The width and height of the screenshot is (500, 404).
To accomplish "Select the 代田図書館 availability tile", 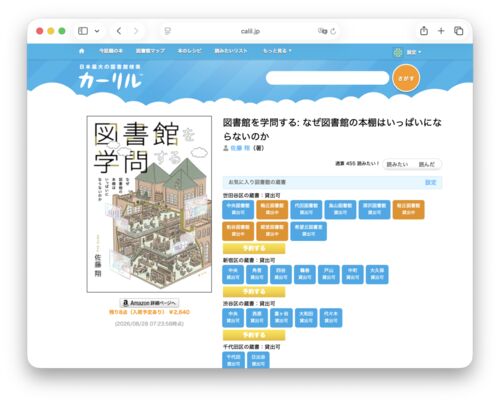I will click(306, 209).
